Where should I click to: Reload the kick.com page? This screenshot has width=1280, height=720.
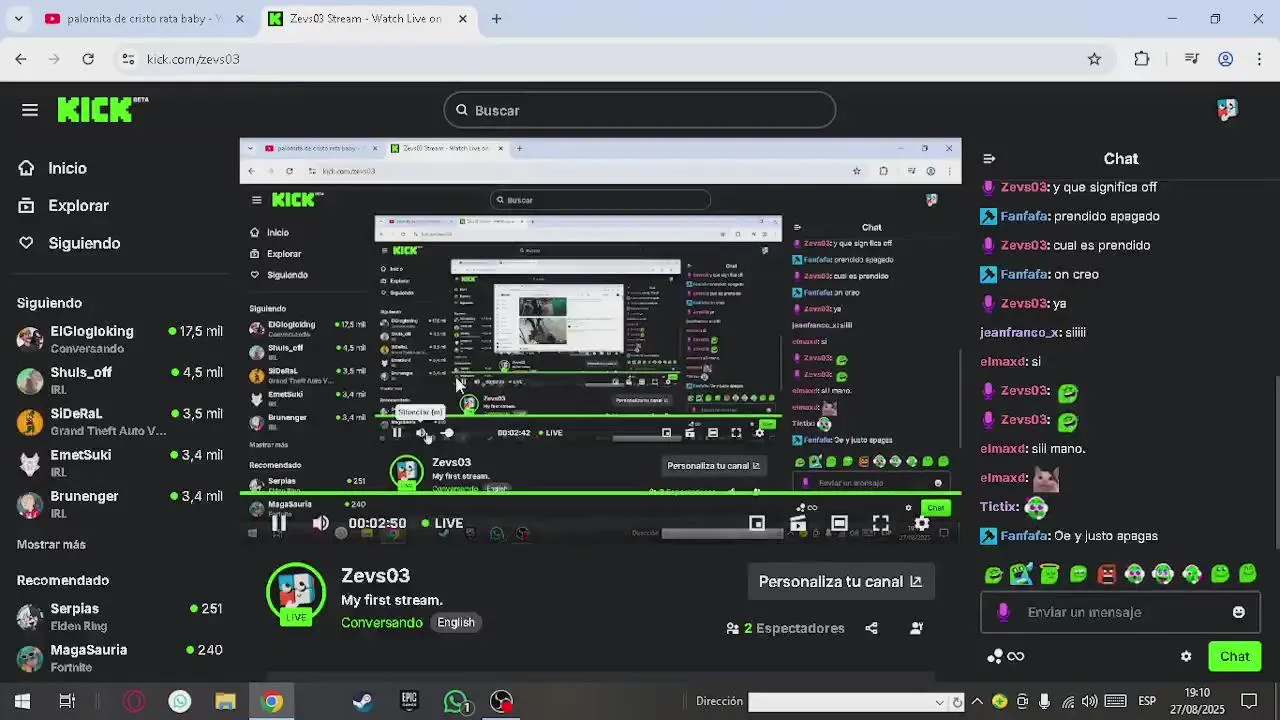(88, 59)
